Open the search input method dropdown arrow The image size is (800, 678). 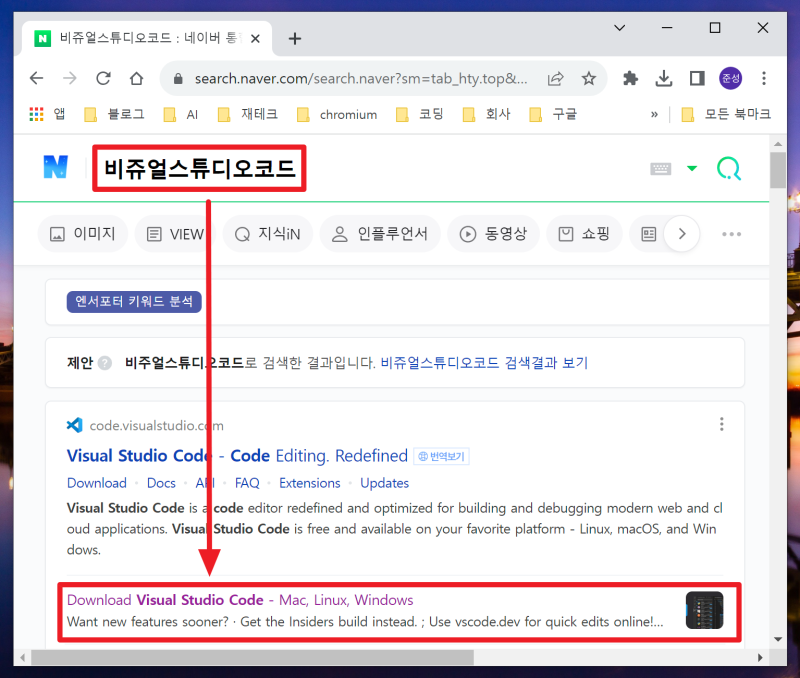tap(690, 168)
